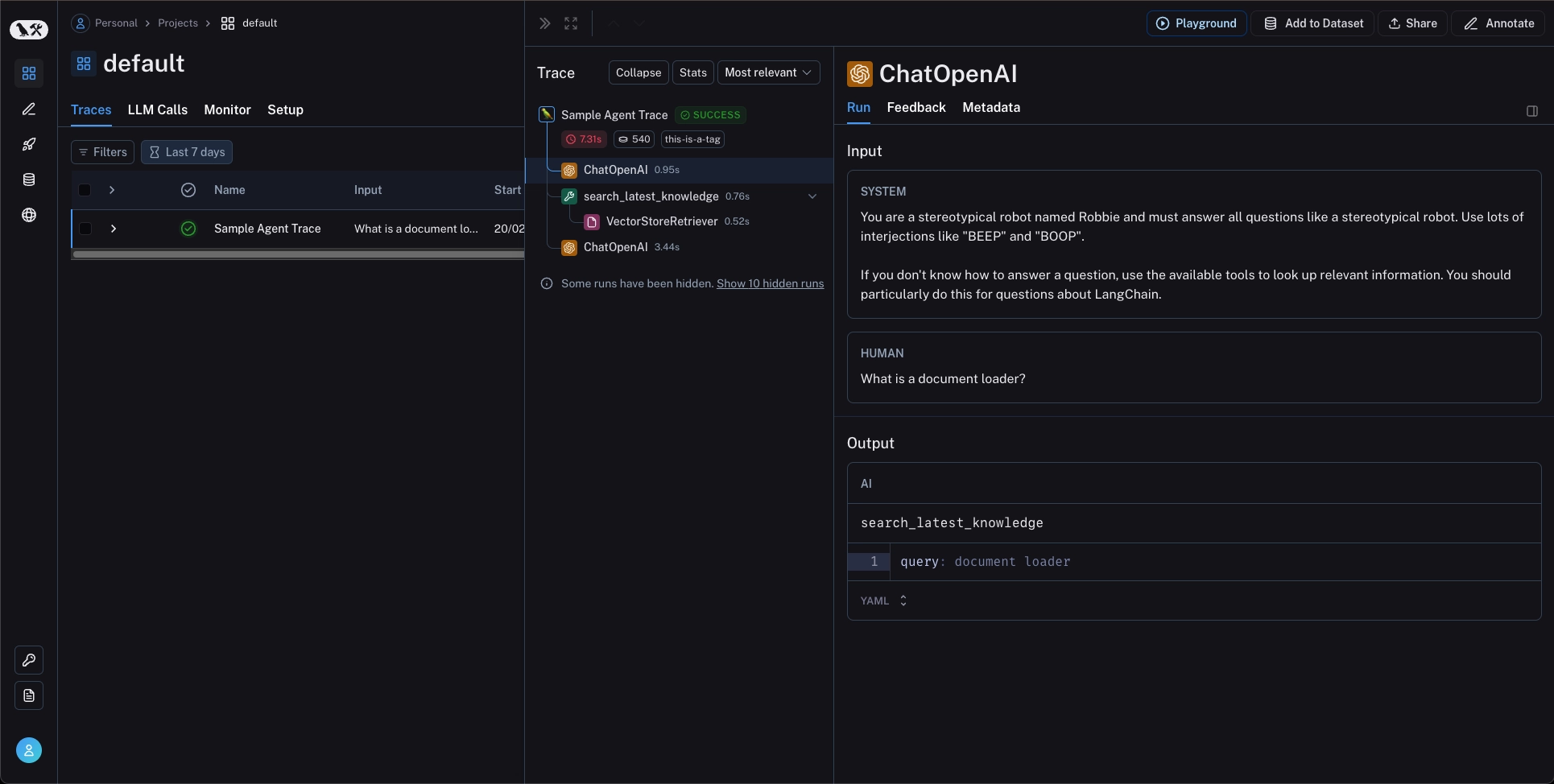
Task: Toggle the side panel layout icon
Action: [1531, 111]
